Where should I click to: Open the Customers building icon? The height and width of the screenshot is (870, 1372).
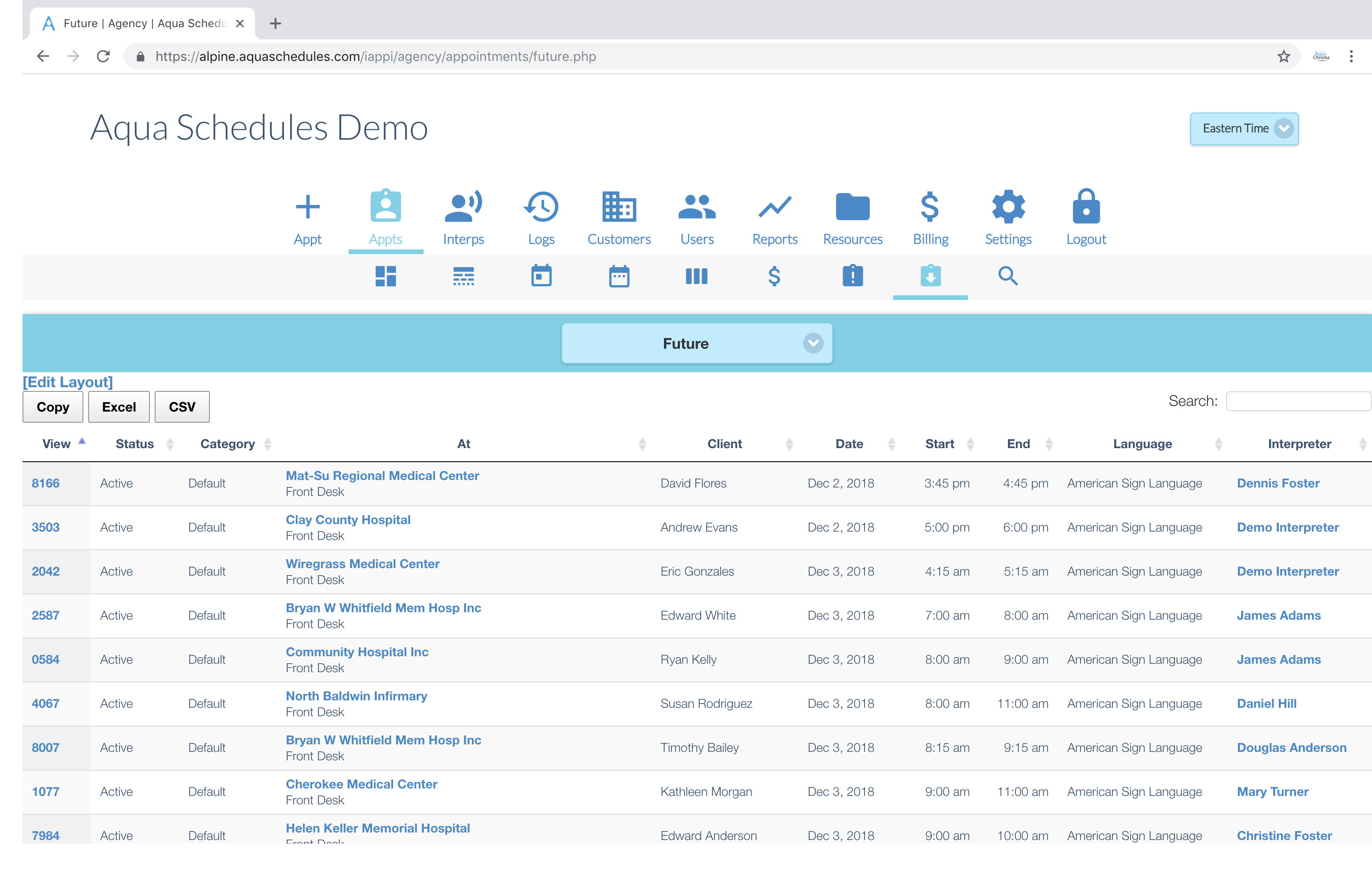[619, 206]
